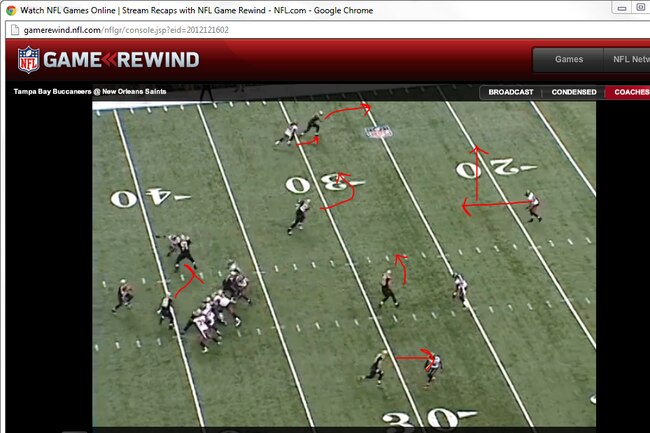
Task: Open the Games tab
Action: [568, 59]
